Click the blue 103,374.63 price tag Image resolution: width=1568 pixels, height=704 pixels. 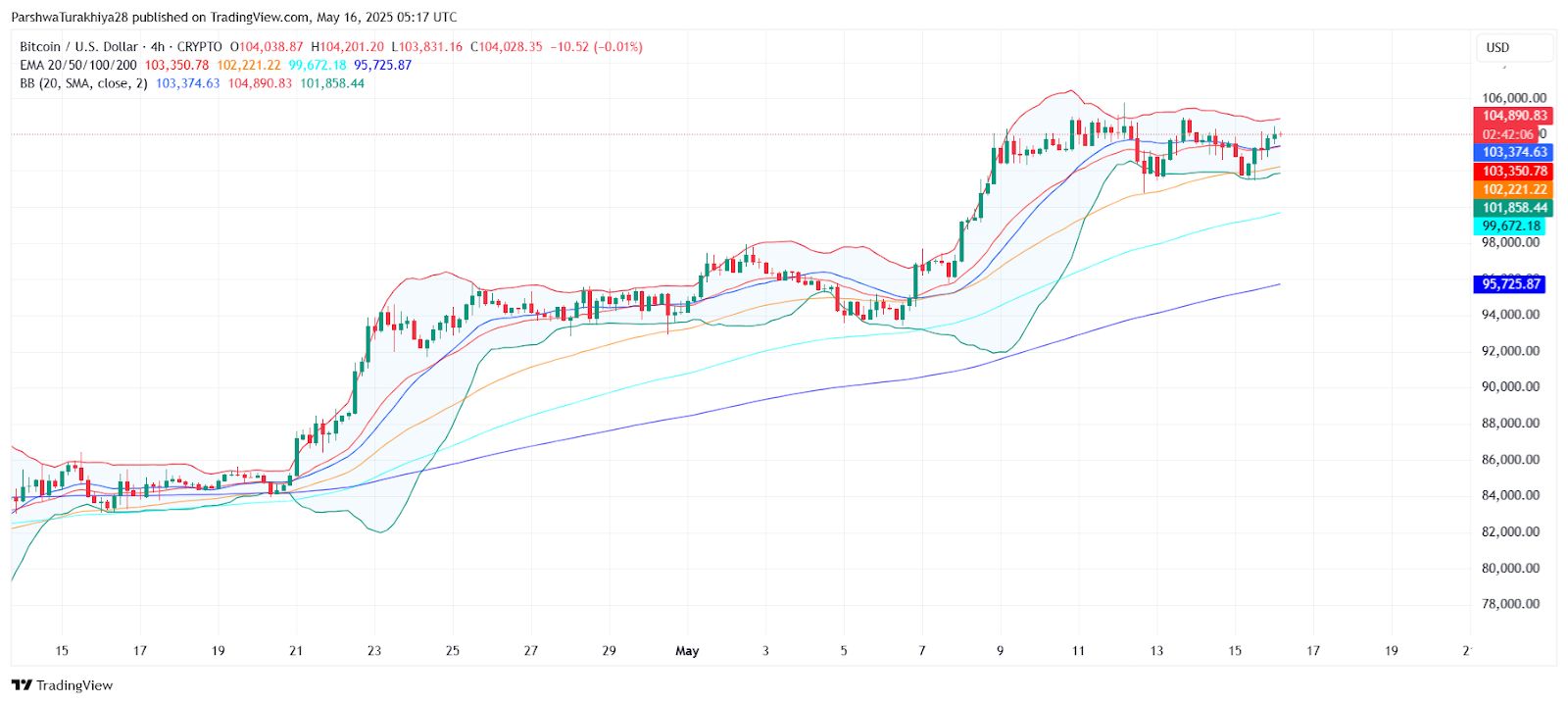tap(1513, 152)
